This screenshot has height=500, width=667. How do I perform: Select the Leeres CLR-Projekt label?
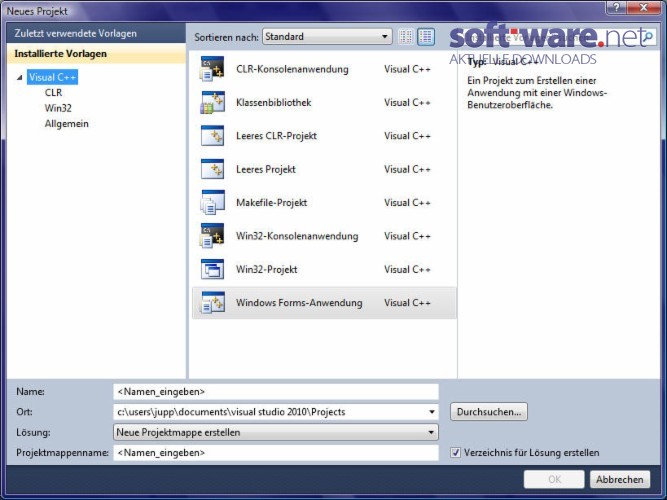click(276, 136)
